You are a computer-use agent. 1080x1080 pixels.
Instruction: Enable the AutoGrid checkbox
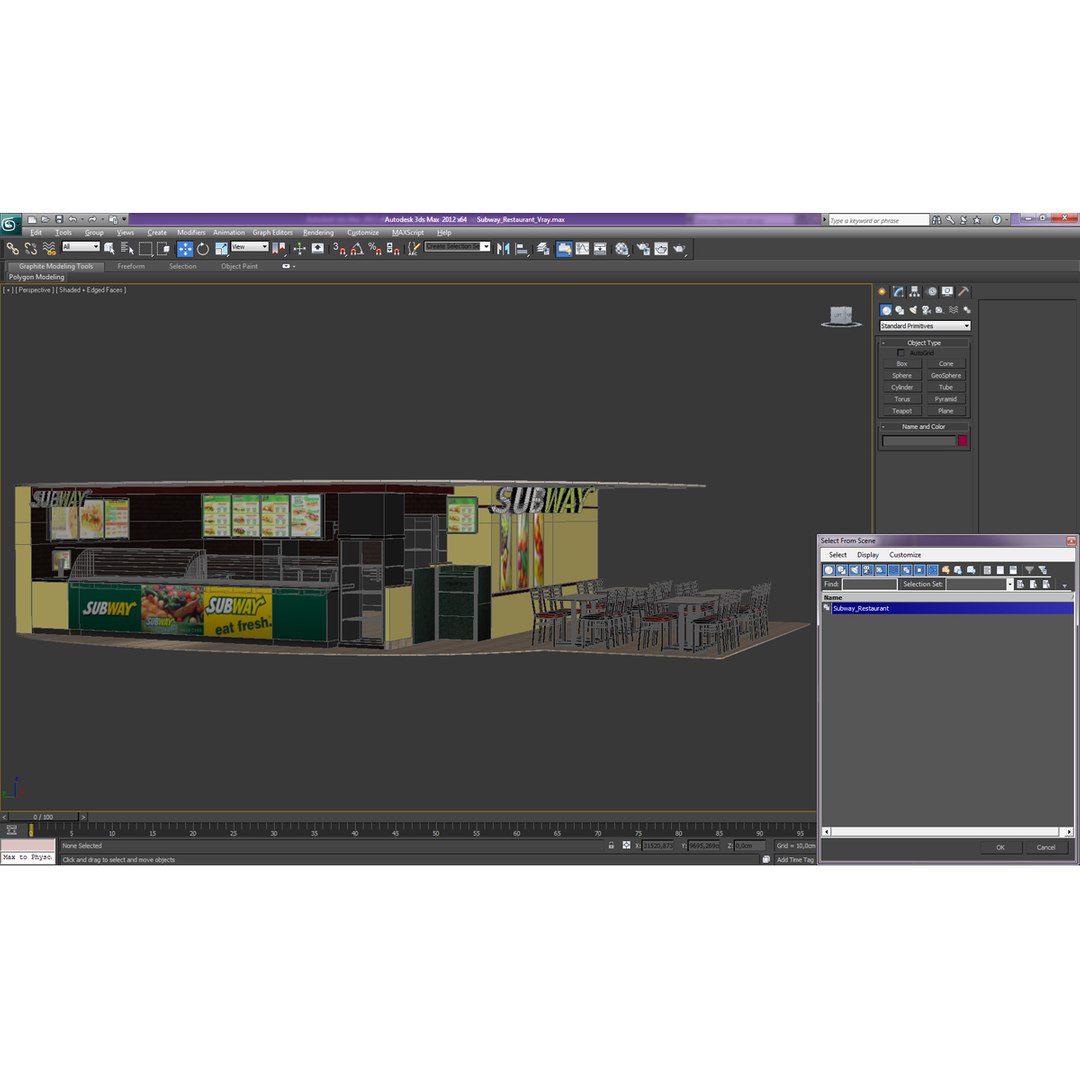pyautogui.click(x=900, y=353)
